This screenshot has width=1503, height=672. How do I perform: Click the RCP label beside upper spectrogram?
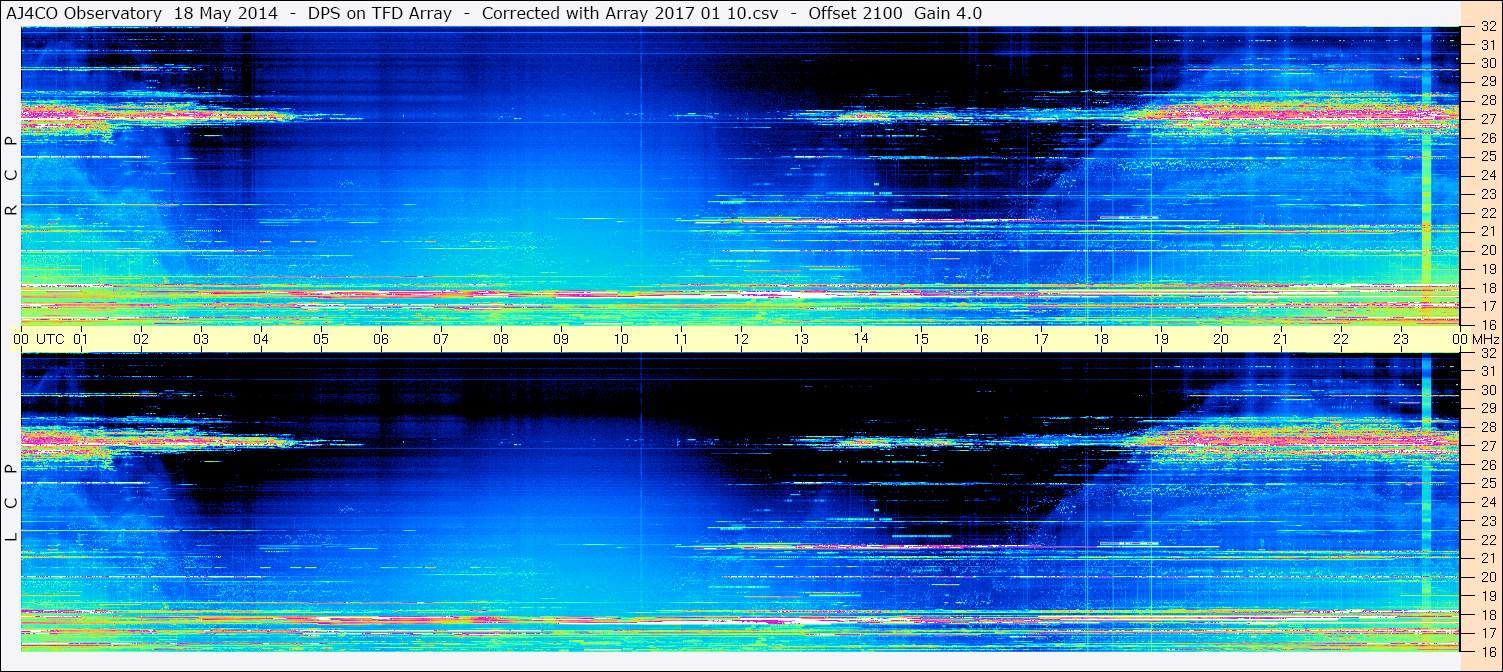point(11,176)
